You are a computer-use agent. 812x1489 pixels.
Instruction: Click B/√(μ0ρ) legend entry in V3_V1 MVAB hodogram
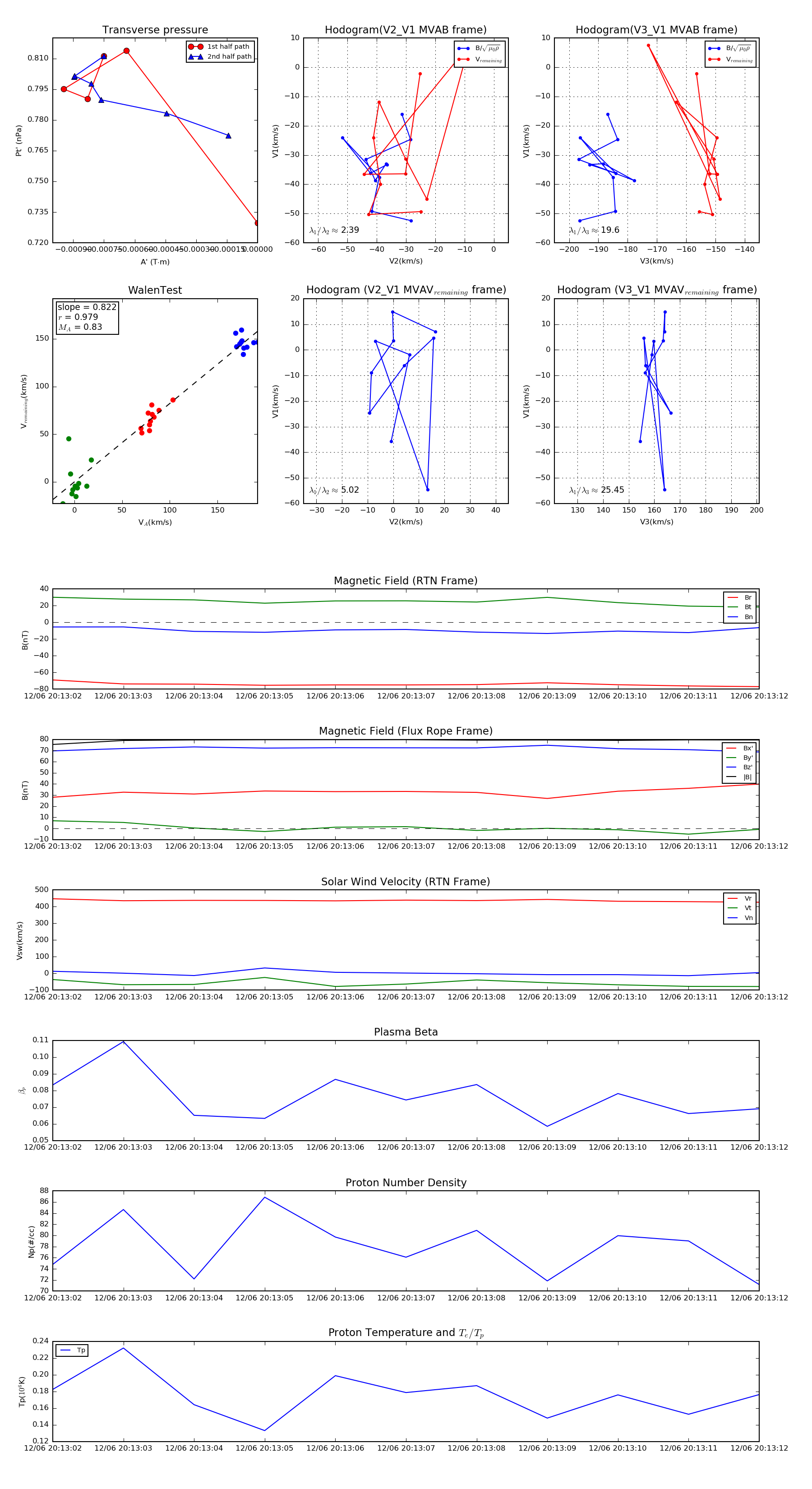point(730,49)
